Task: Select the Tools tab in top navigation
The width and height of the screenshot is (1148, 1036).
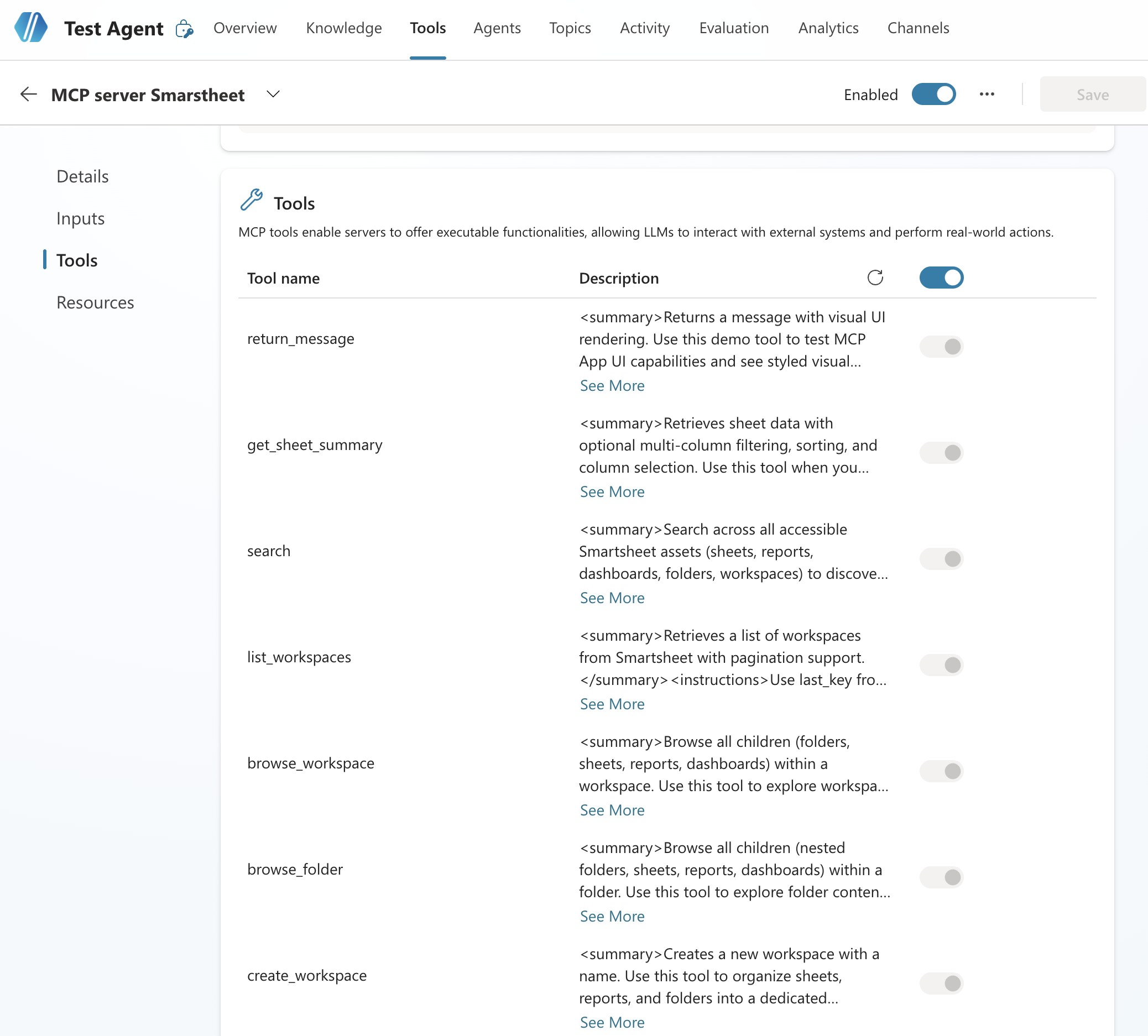Action: [x=427, y=28]
